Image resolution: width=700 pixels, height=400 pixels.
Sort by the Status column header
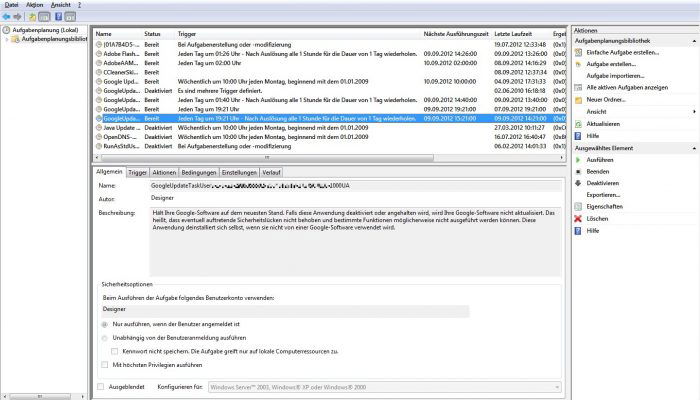coord(158,34)
